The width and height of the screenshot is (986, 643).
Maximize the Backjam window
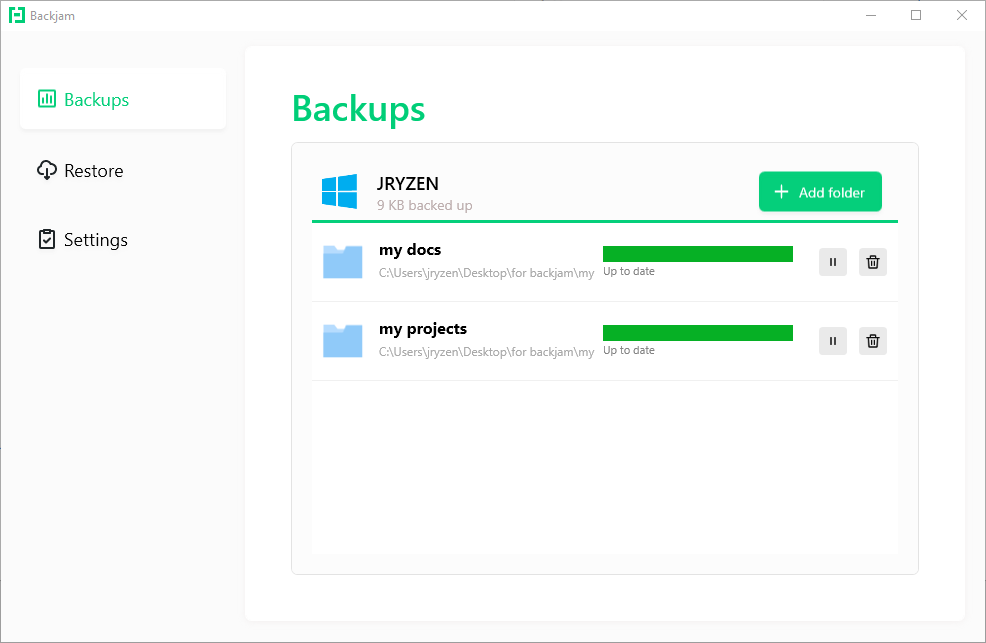(x=916, y=15)
